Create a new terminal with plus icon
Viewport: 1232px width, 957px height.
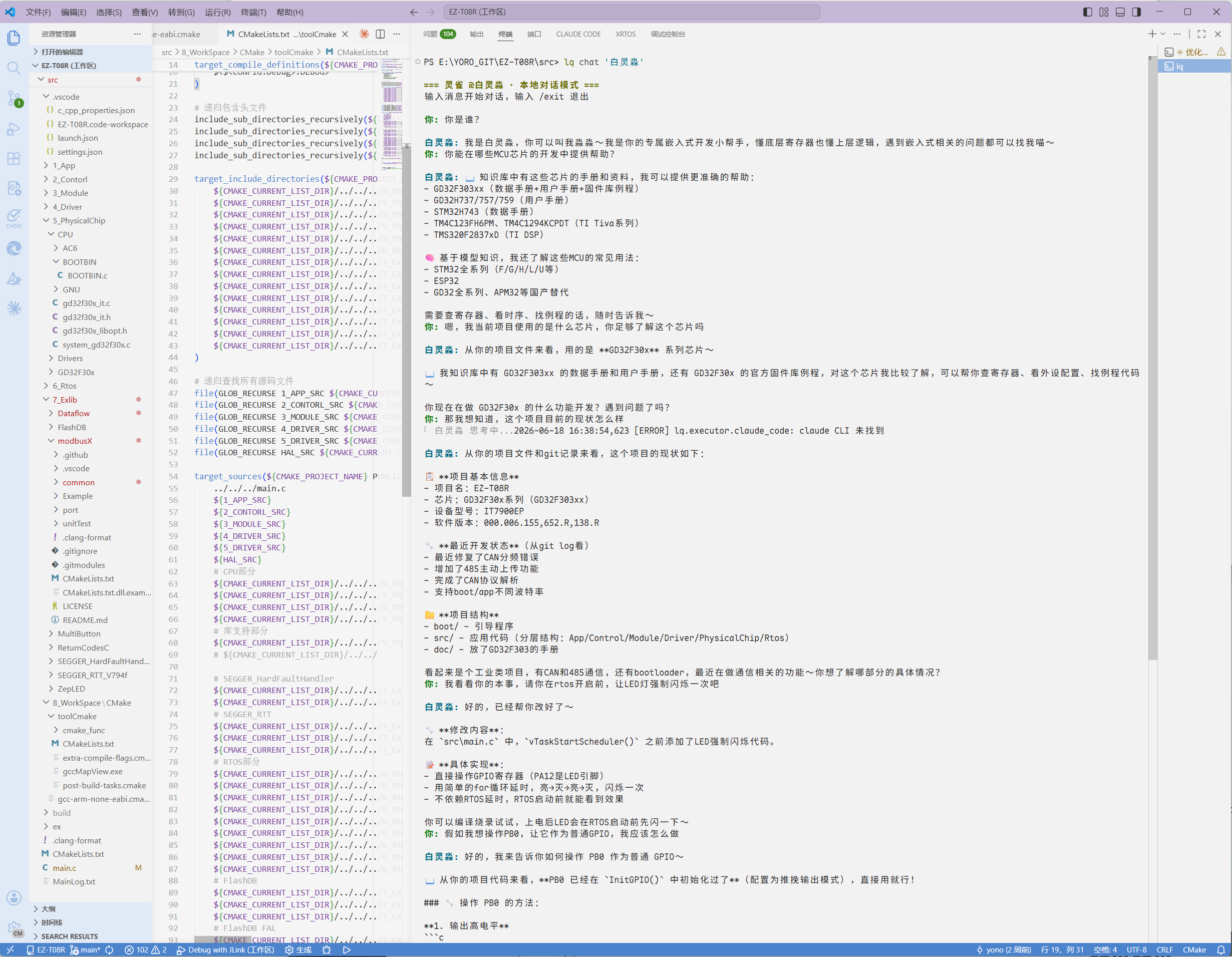[x=1152, y=35]
